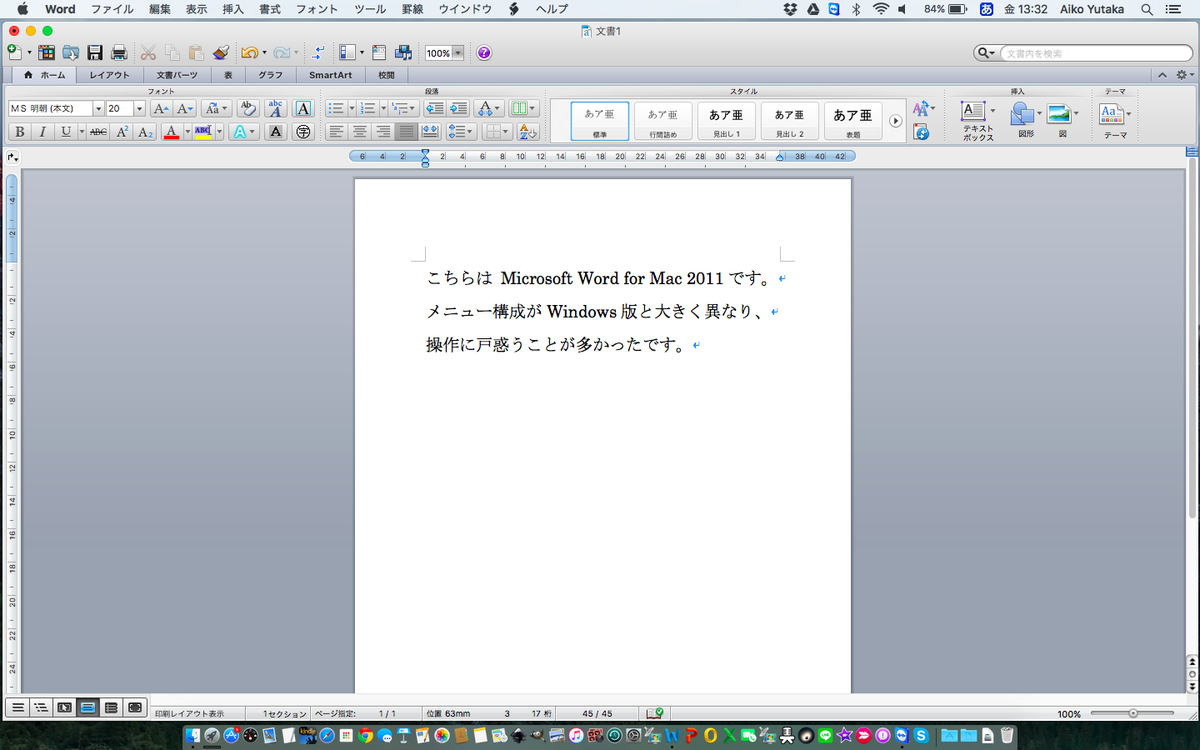This screenshot has height=750, width=1200.
Task: Set justify paragraph alignment
Action: 406,131
